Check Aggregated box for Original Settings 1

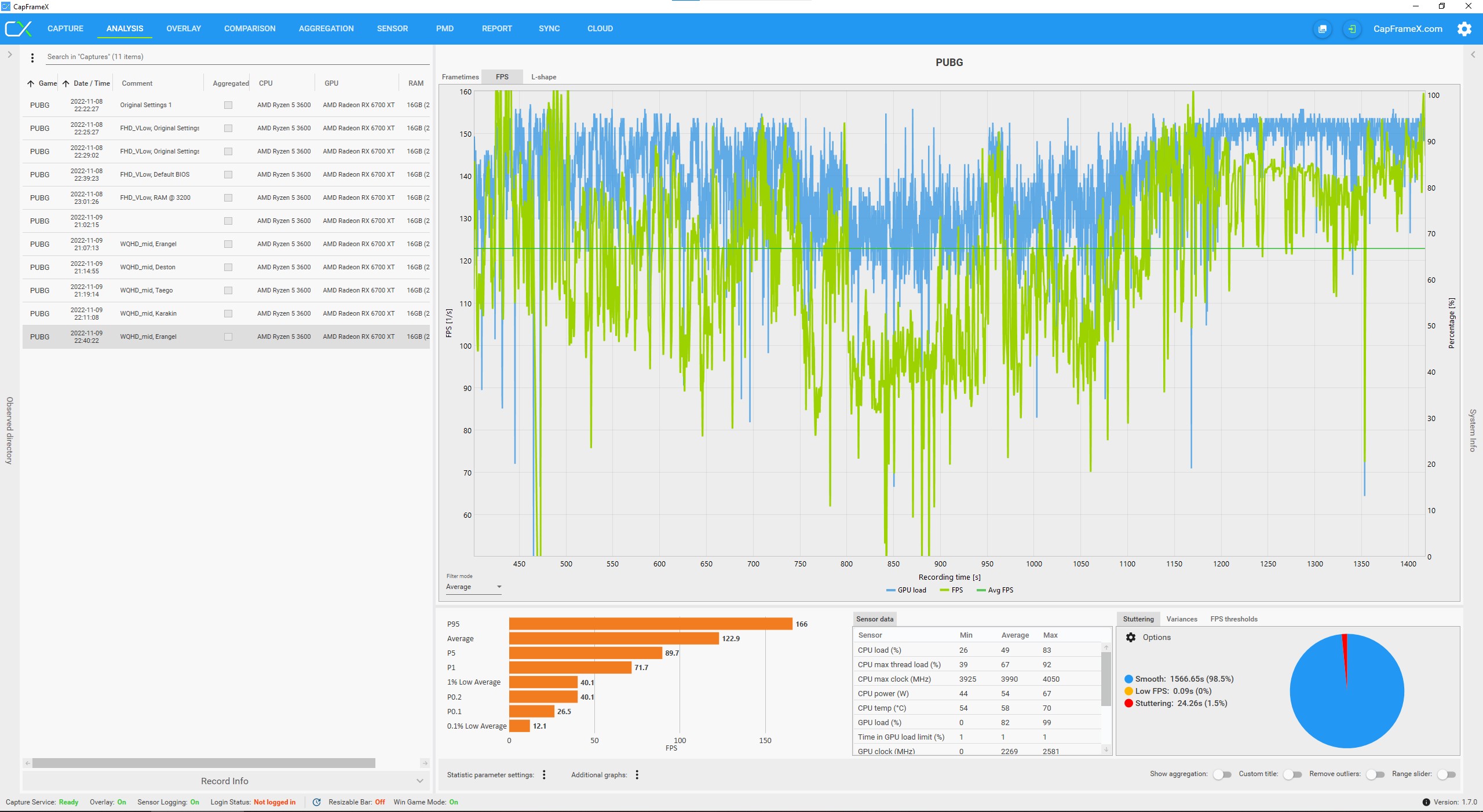coord(228,105)
